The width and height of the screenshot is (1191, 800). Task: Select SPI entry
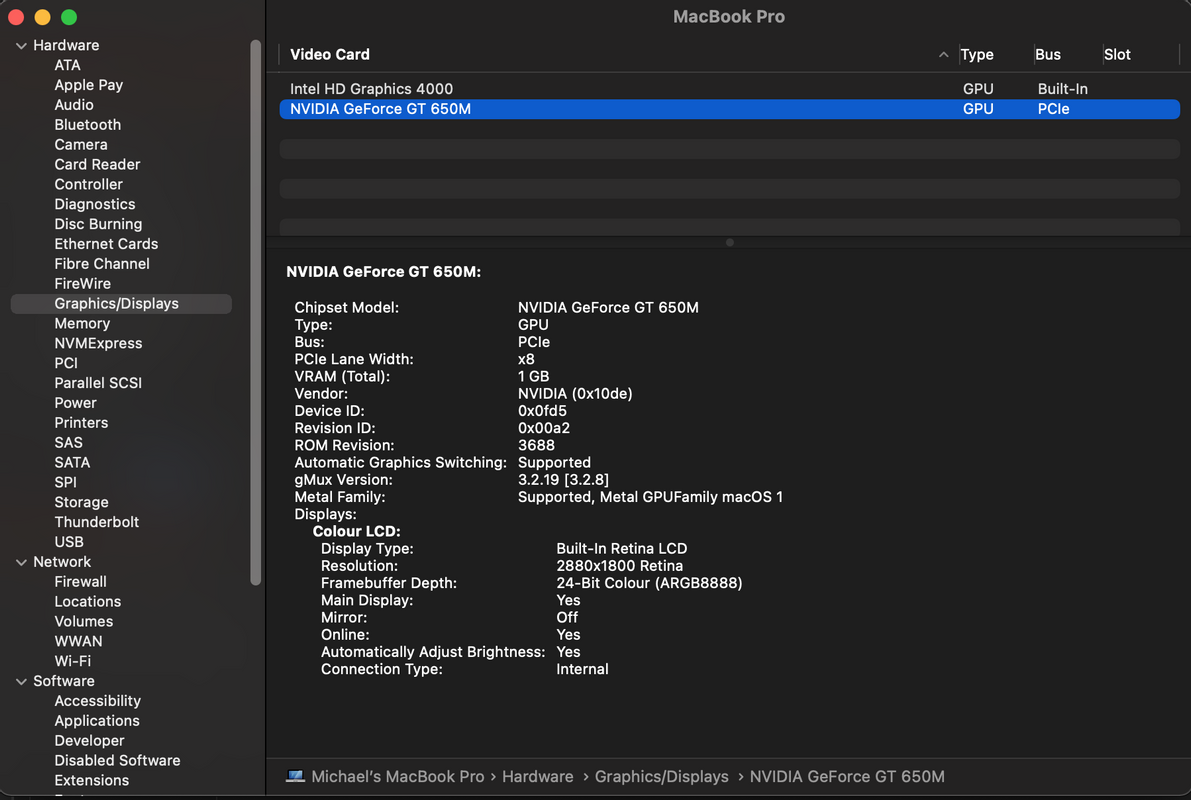coord(65,482)
